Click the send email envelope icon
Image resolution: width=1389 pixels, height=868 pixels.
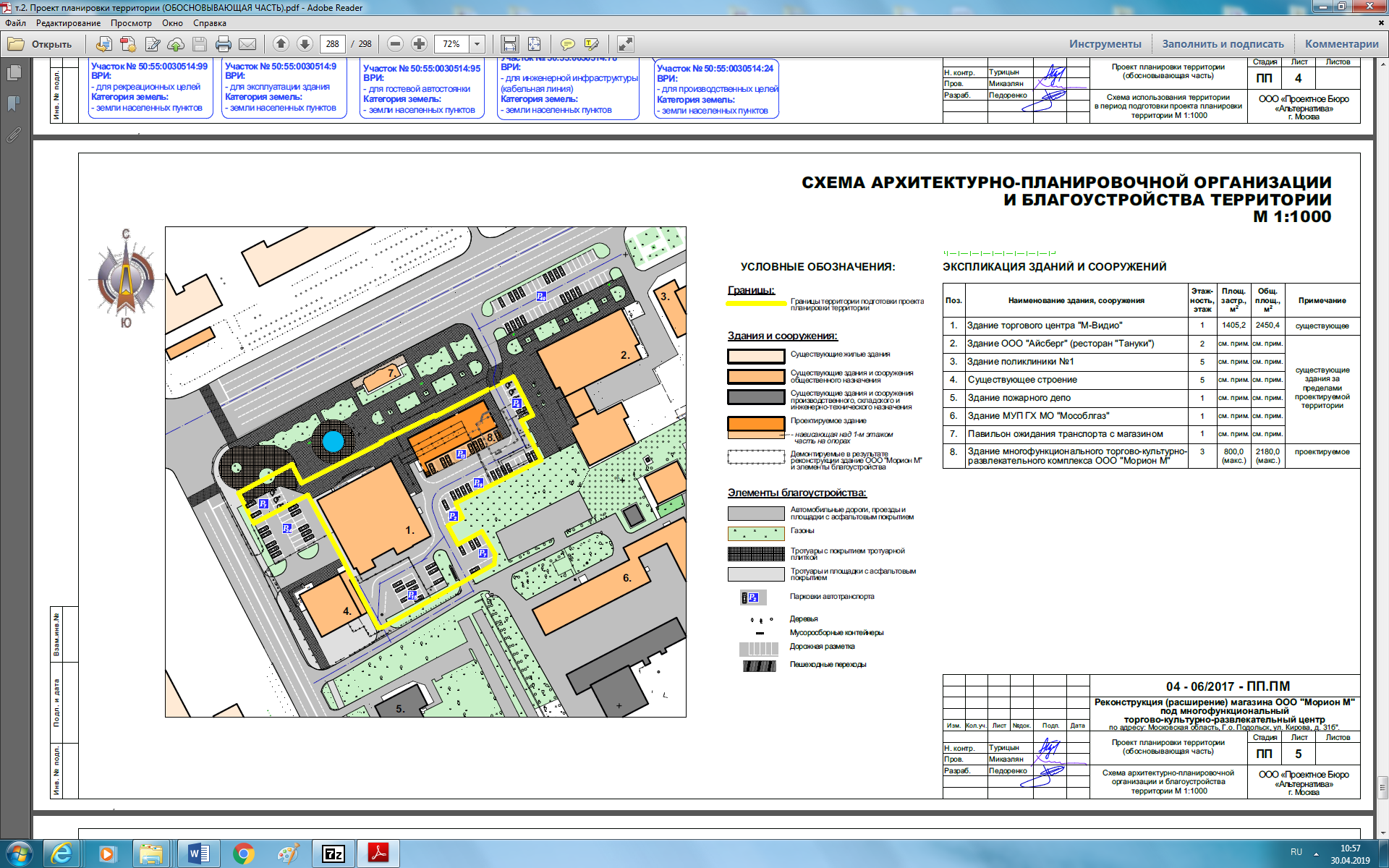click(247, 44)
